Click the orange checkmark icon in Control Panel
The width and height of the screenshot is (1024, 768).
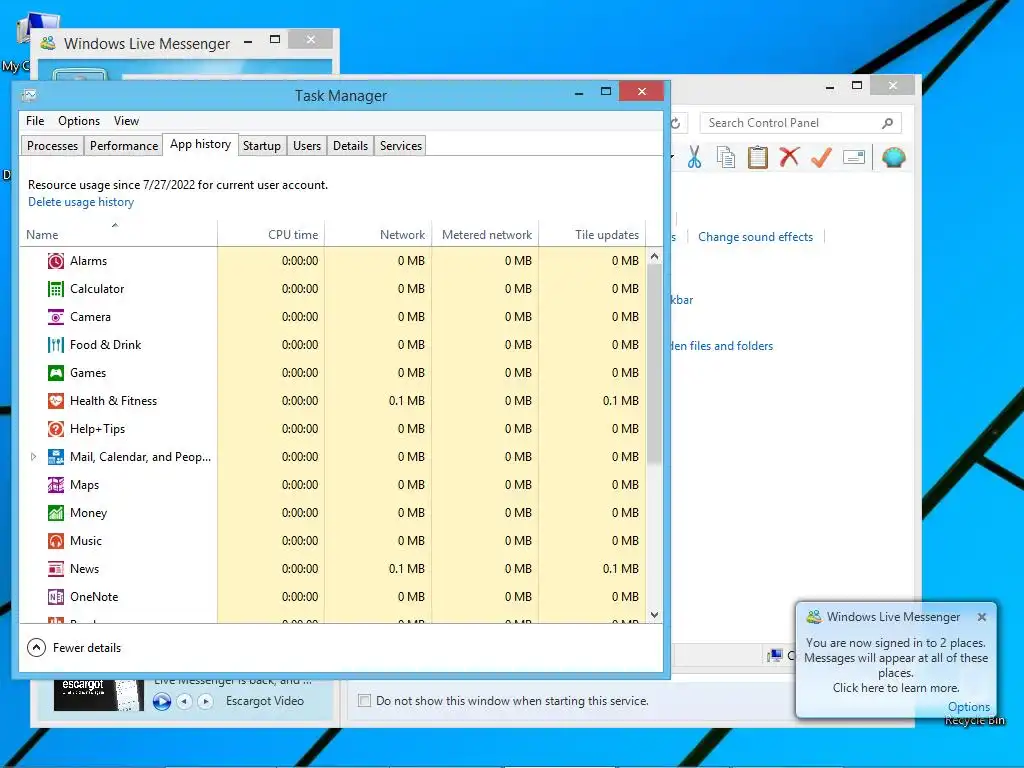[822, 157]
